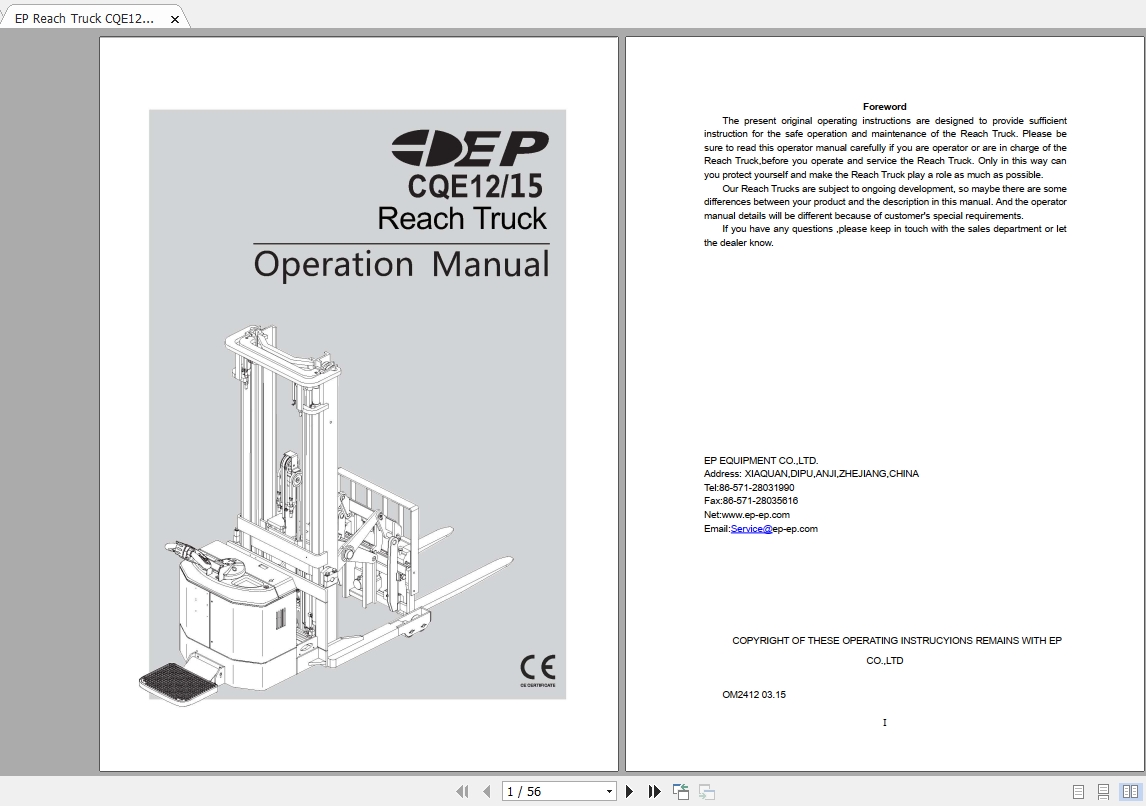Screen dimensions: 1146x806
Task: Click the OM2412 03.15 document code
Action: click(x=754, y=695)
